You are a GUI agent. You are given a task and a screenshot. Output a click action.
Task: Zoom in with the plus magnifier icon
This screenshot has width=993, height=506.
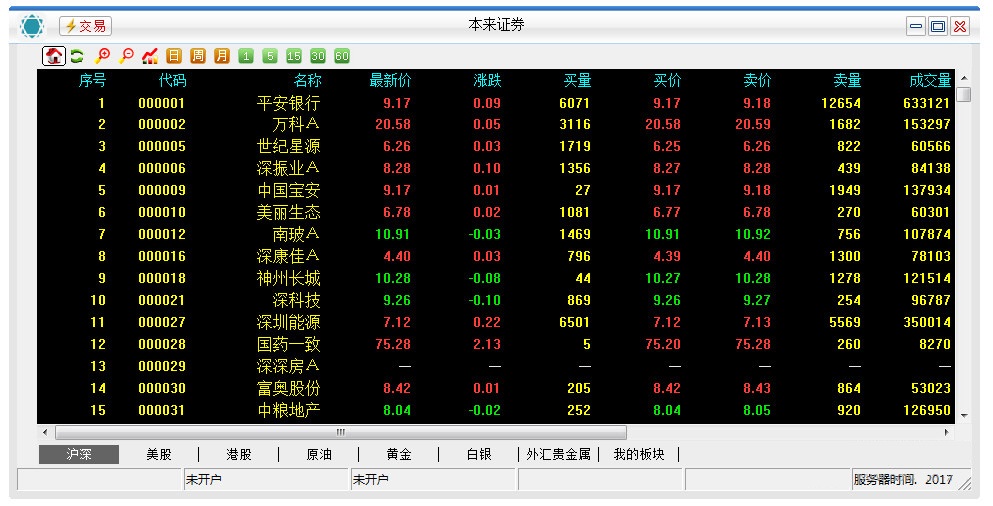point(102,56)
